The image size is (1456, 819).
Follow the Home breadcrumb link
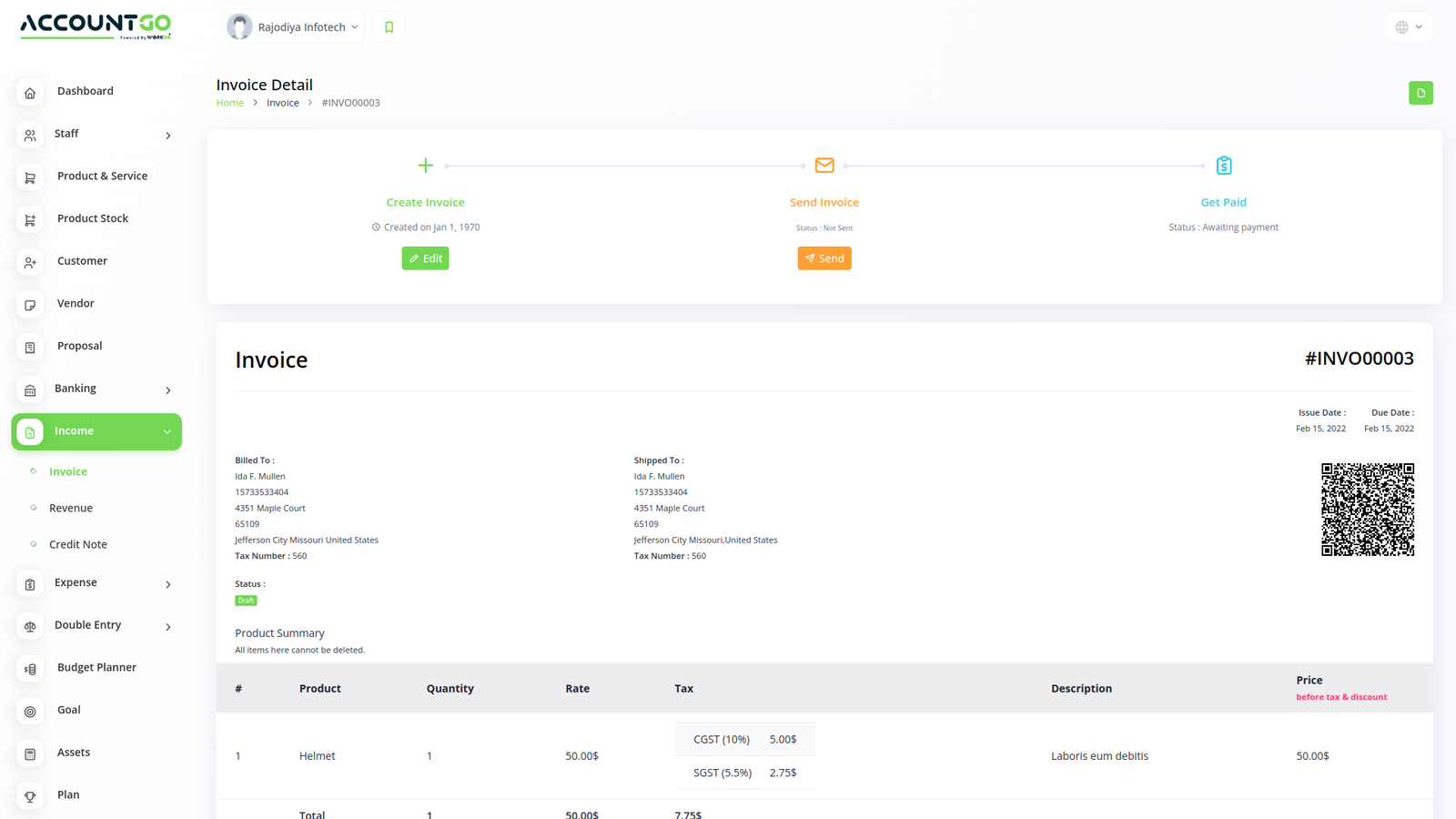tap(229, 103)
